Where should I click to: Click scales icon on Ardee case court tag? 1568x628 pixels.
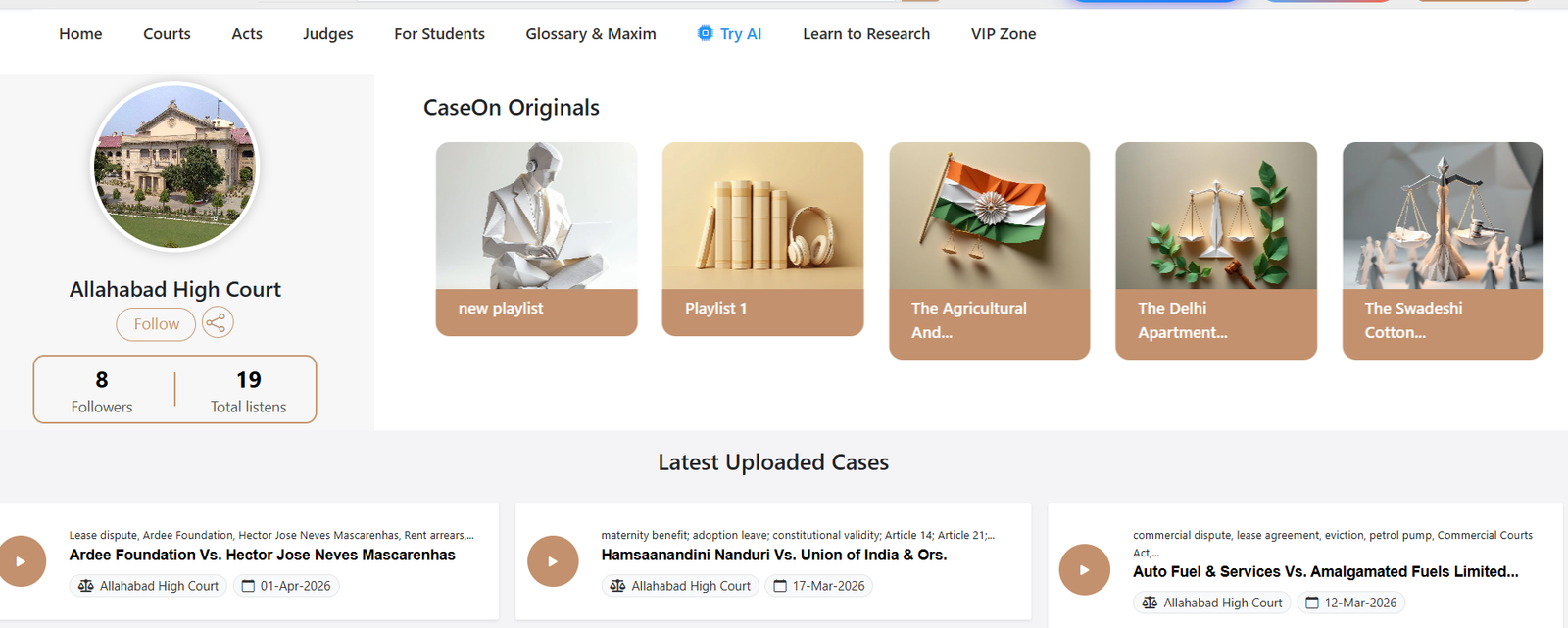pos(86,586)
